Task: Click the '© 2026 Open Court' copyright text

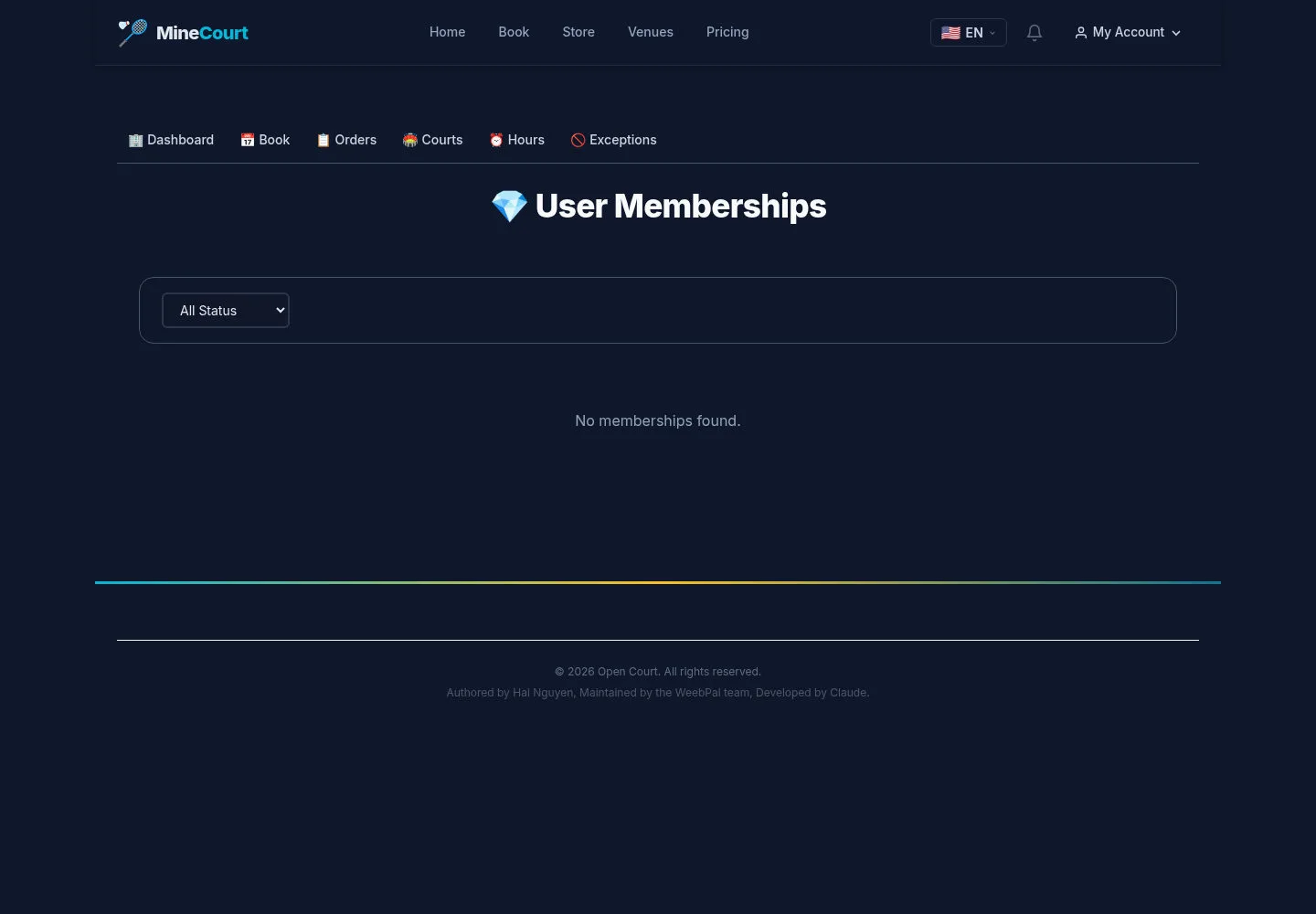Action: click(x=658, y=672)
